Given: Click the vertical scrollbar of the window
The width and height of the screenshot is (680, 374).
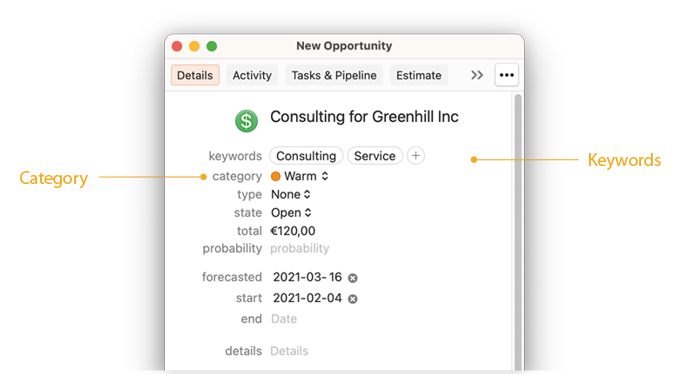Looking at the screenshot, I should (x=518, y=232).
